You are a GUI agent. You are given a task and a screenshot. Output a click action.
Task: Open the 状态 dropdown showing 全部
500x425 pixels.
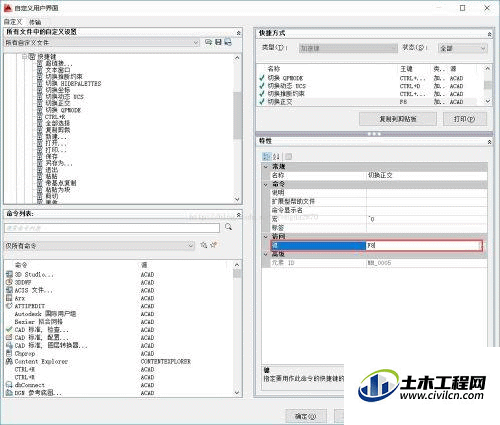coord(463,48)
